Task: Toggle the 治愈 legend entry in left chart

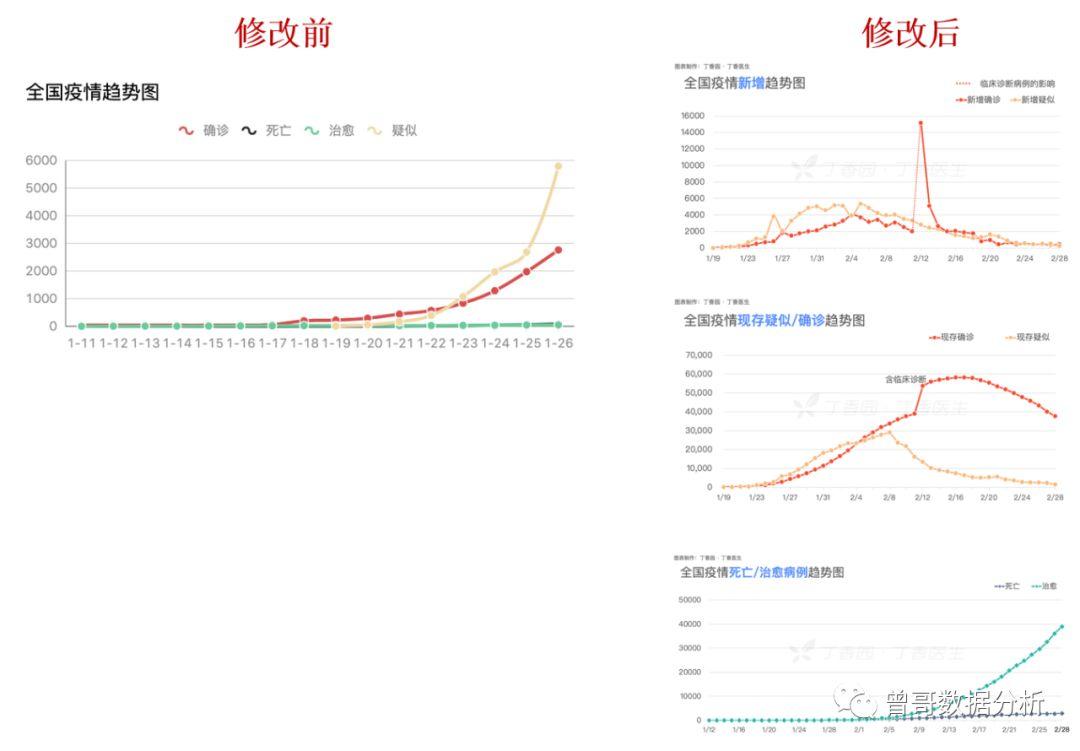Action: (329, 130)
